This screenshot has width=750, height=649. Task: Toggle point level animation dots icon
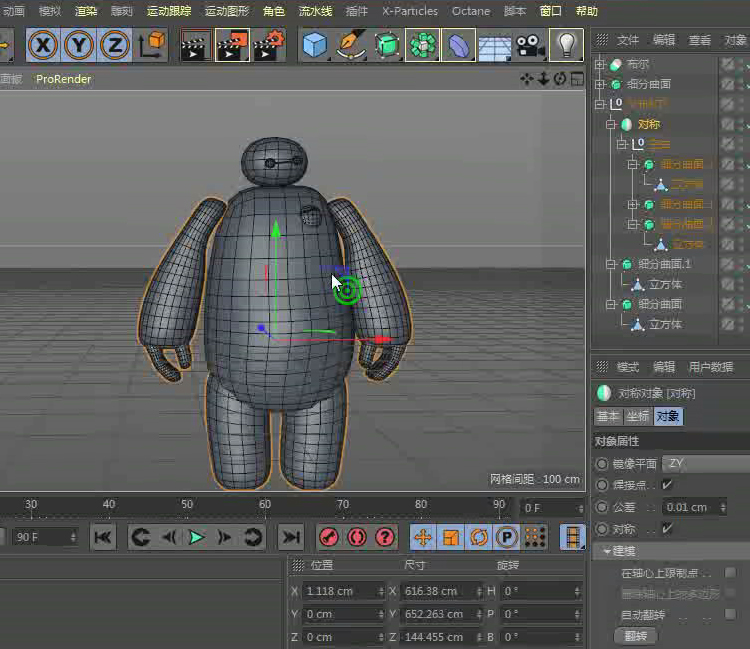[x=535, y=537]
